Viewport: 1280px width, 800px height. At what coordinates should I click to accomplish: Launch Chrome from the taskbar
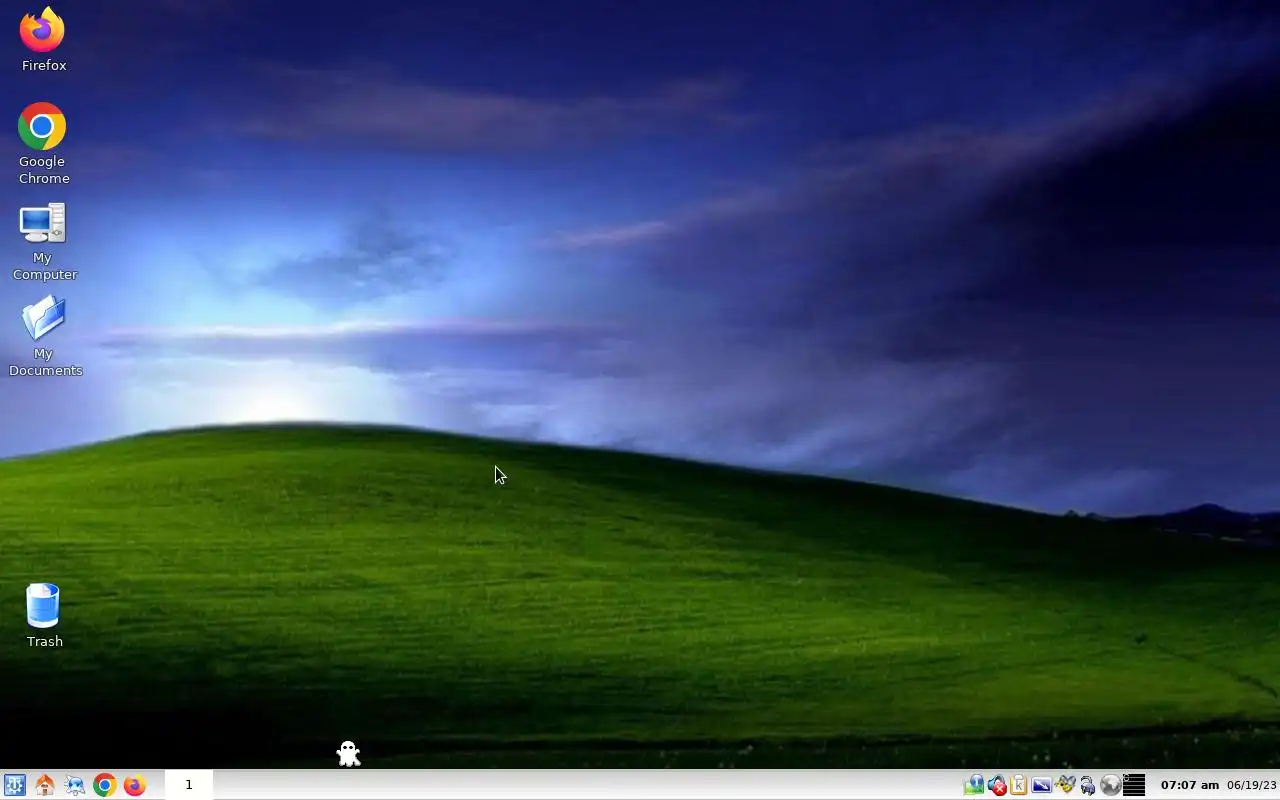(x=104, y=785)
